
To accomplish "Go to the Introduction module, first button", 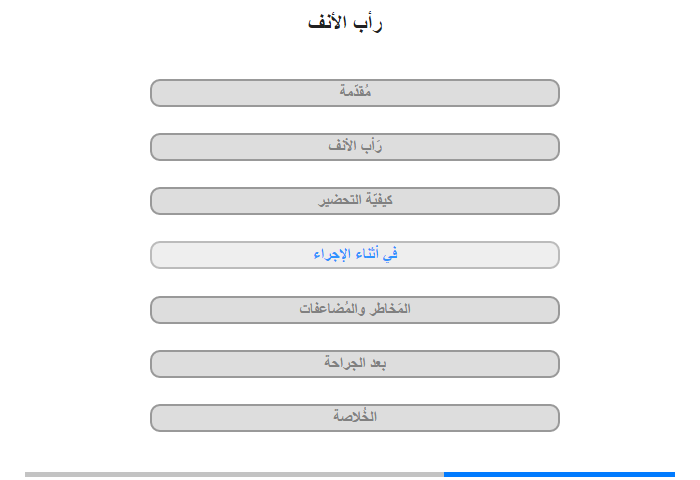I will [x=354, y=93].
